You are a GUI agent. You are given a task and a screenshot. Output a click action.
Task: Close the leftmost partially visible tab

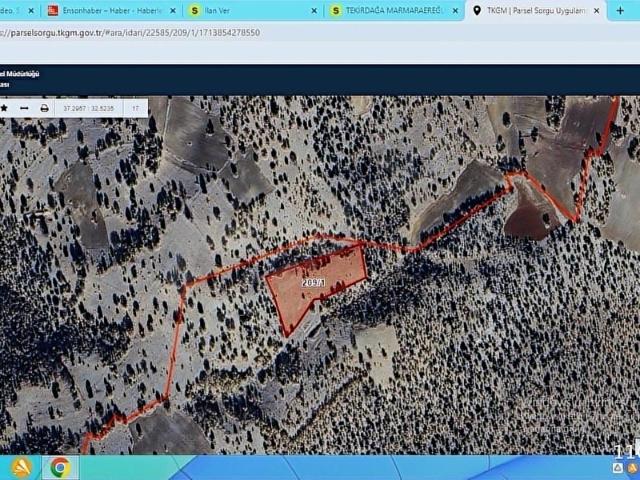tap(31, 11)
